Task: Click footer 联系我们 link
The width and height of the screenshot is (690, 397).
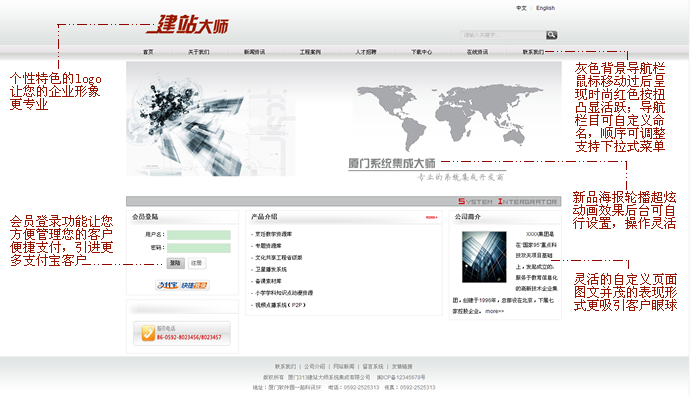Action: tap(286, 366)
